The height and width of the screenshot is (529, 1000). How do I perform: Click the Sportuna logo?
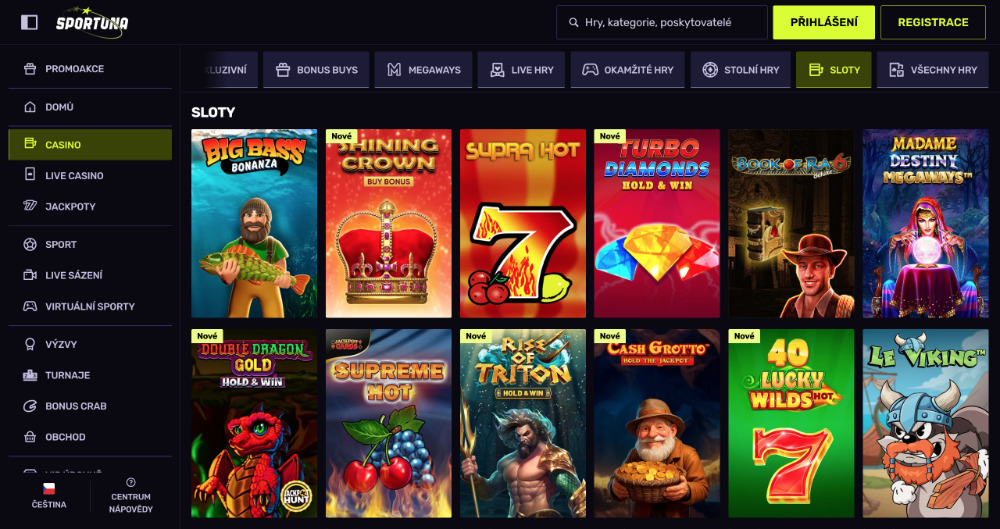(92, 22)
